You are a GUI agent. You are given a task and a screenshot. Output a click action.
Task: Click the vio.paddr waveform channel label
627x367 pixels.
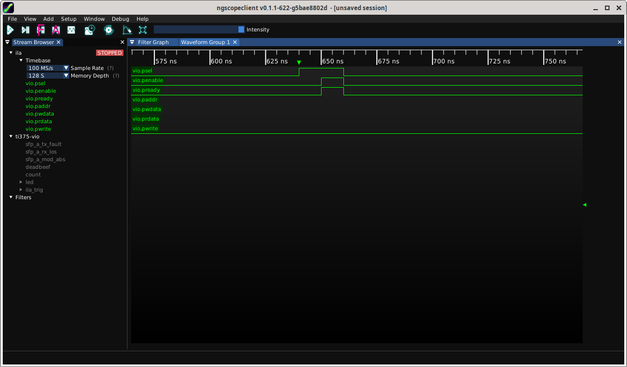[145, 100]
